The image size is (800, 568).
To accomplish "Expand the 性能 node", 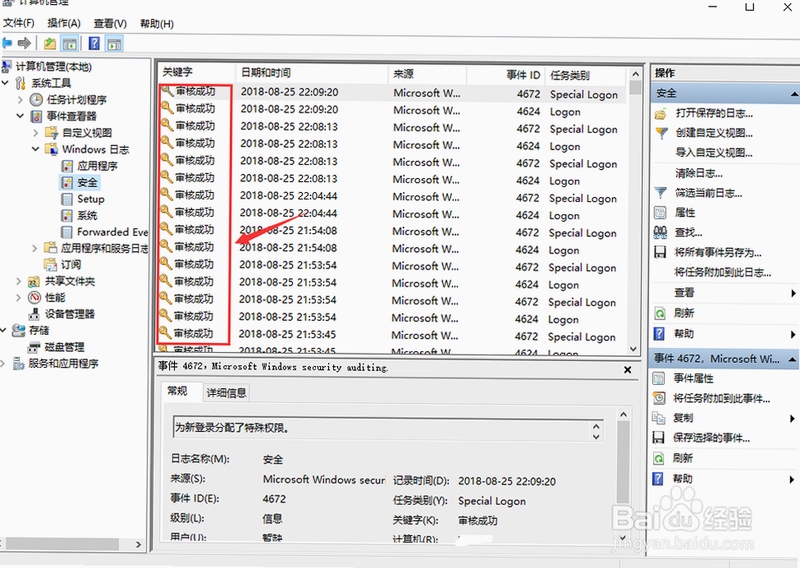I will (x=19, y=298).
